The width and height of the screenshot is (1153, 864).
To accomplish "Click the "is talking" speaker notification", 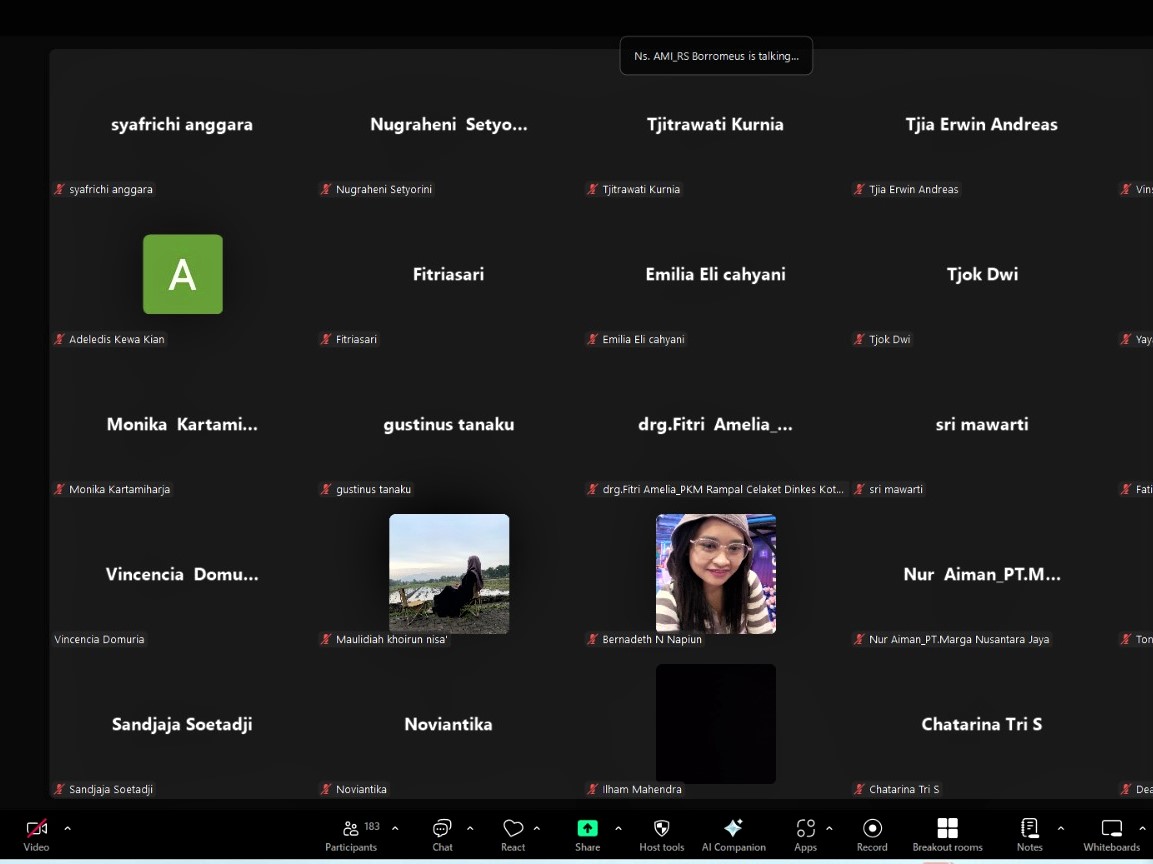I will tap(716, 56).
